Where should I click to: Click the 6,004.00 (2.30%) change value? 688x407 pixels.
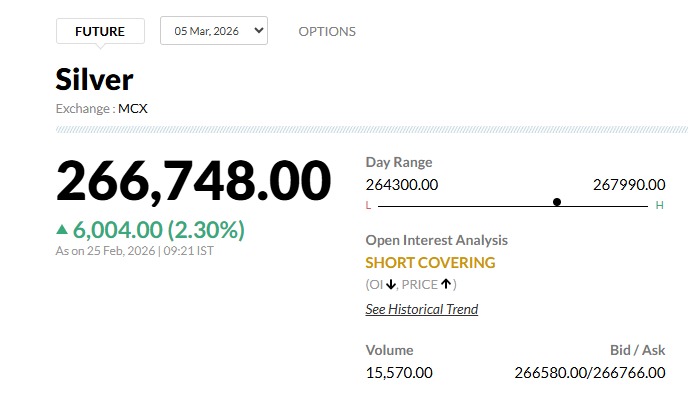click(x=160, y=230)
